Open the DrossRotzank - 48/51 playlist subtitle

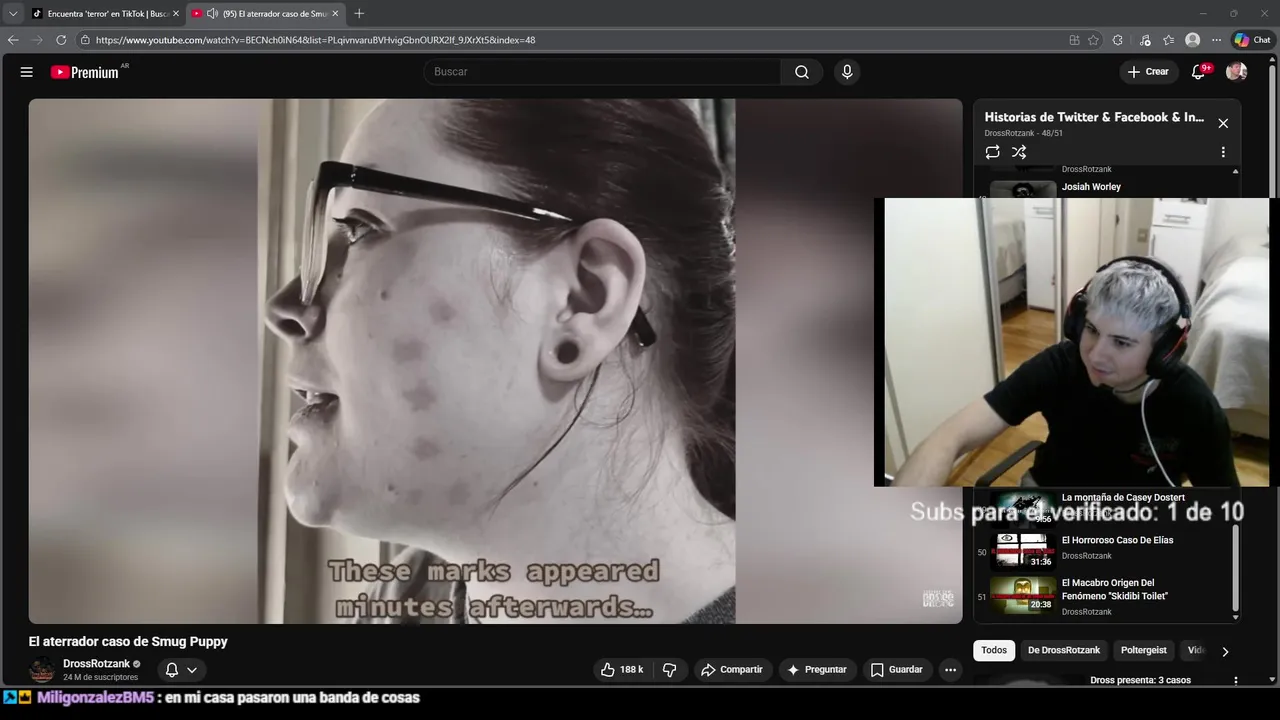[1023, 133]
